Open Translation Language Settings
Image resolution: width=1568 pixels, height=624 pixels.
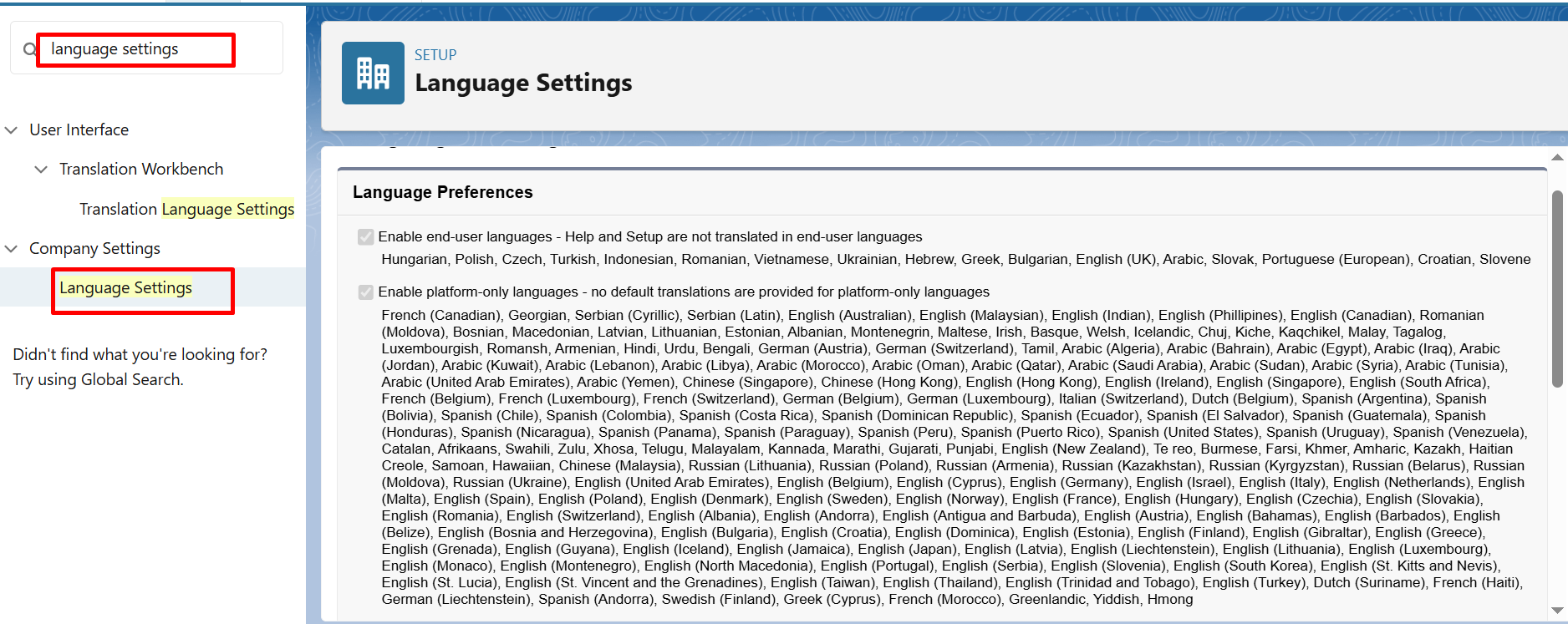[186, 209]
